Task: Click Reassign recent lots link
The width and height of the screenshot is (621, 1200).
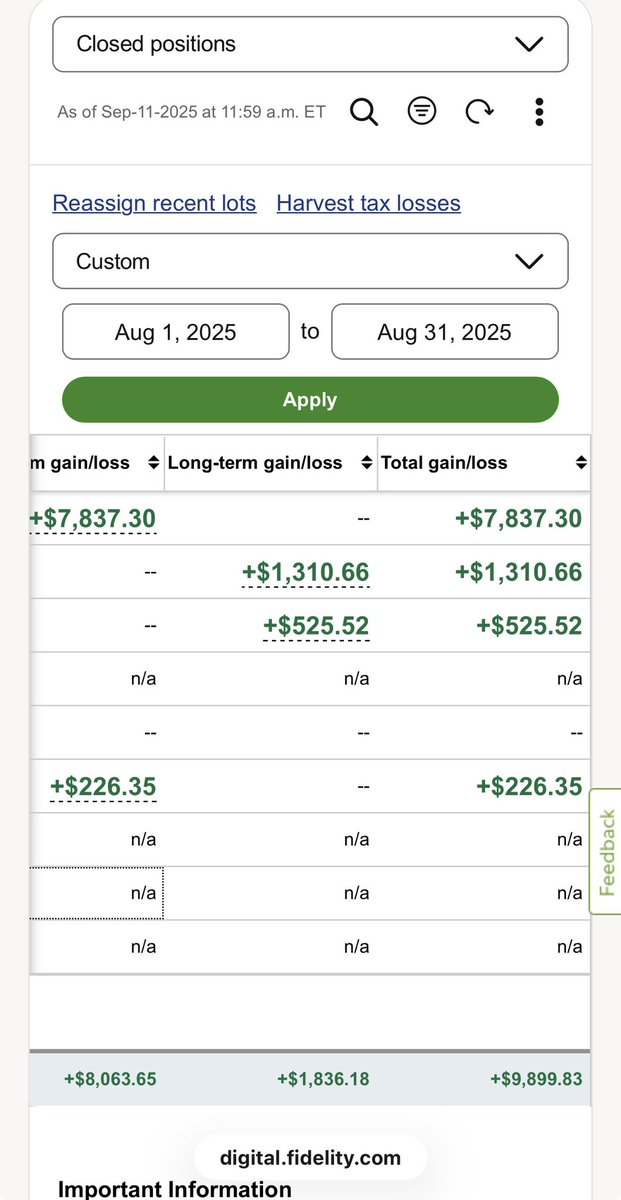Action: (154, 203)
